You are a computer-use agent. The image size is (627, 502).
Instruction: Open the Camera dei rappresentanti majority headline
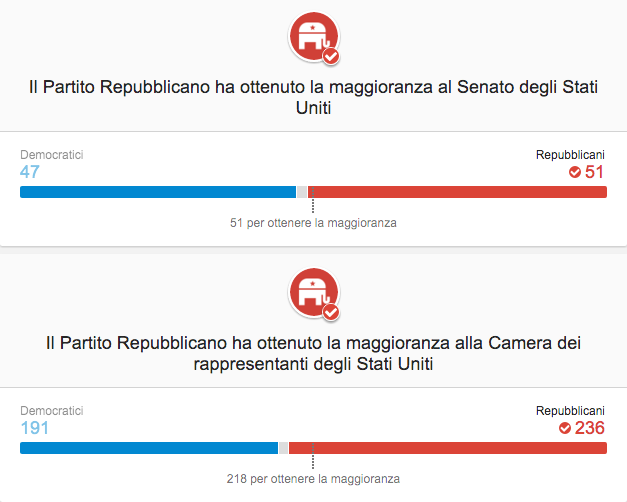313,355
